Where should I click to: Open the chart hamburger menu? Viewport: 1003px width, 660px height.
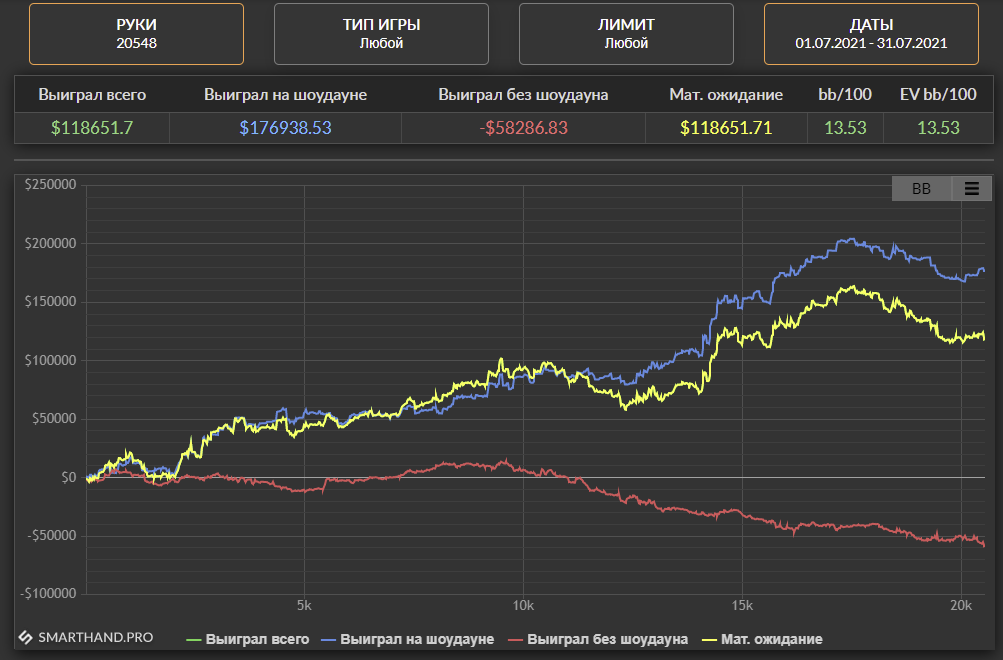pos(971,188)
